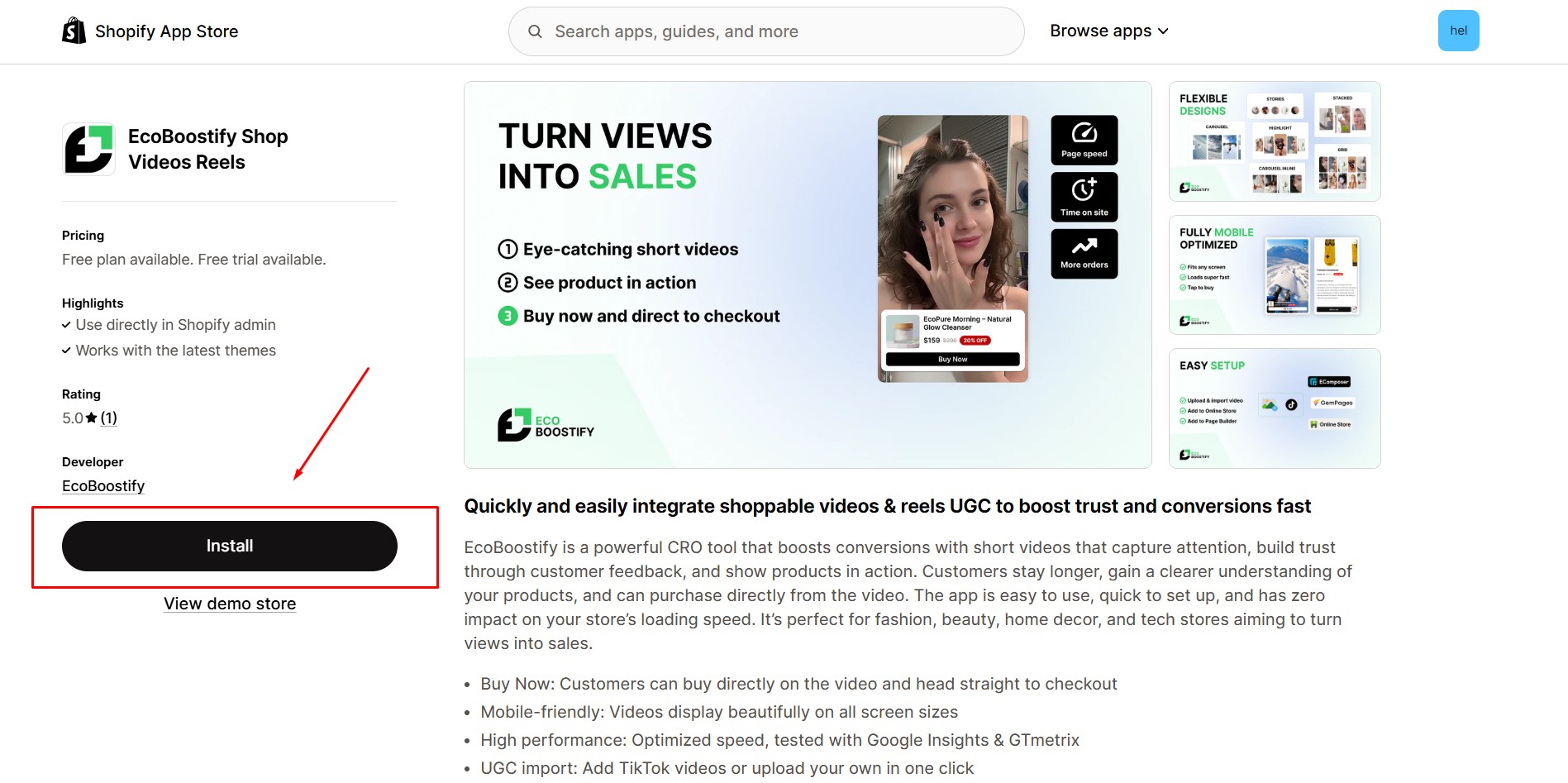Focus the search apps input field

[x=777, y=31]
